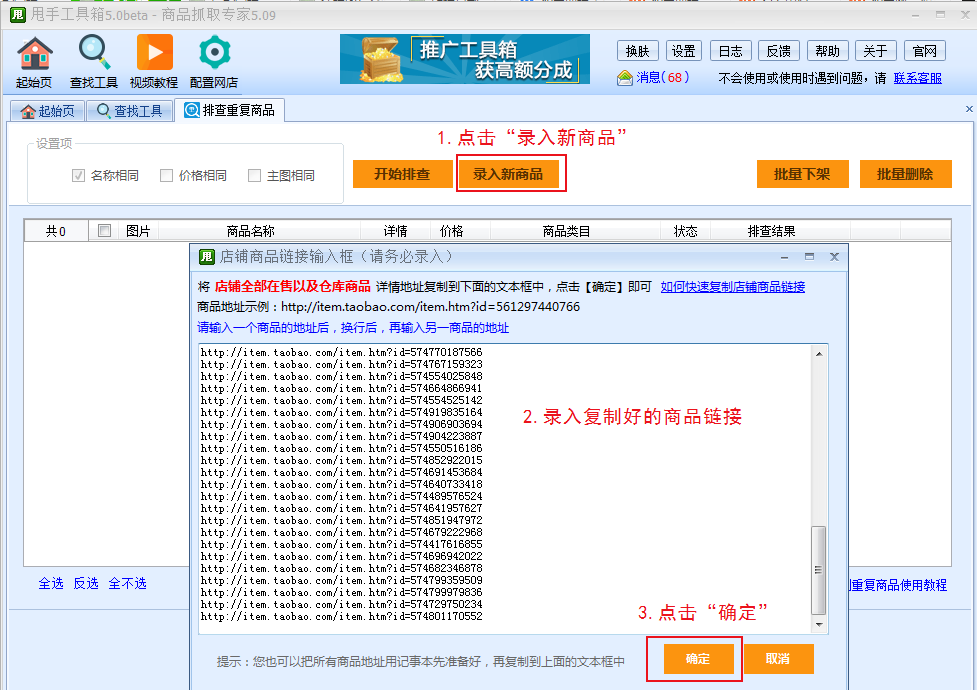This screenshot has height=690, width=977.
Task: Click the 反选 invert selection link
Action: 86,583
